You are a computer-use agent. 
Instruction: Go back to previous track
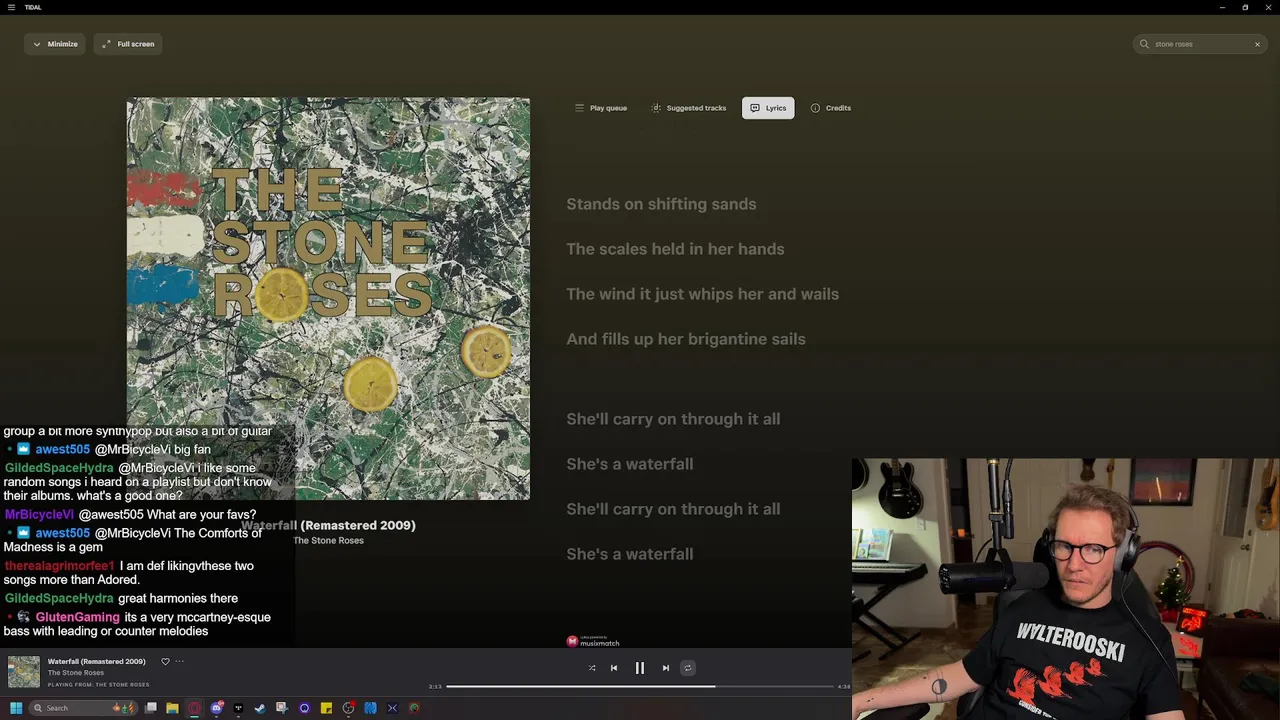[x=614, y=668]
